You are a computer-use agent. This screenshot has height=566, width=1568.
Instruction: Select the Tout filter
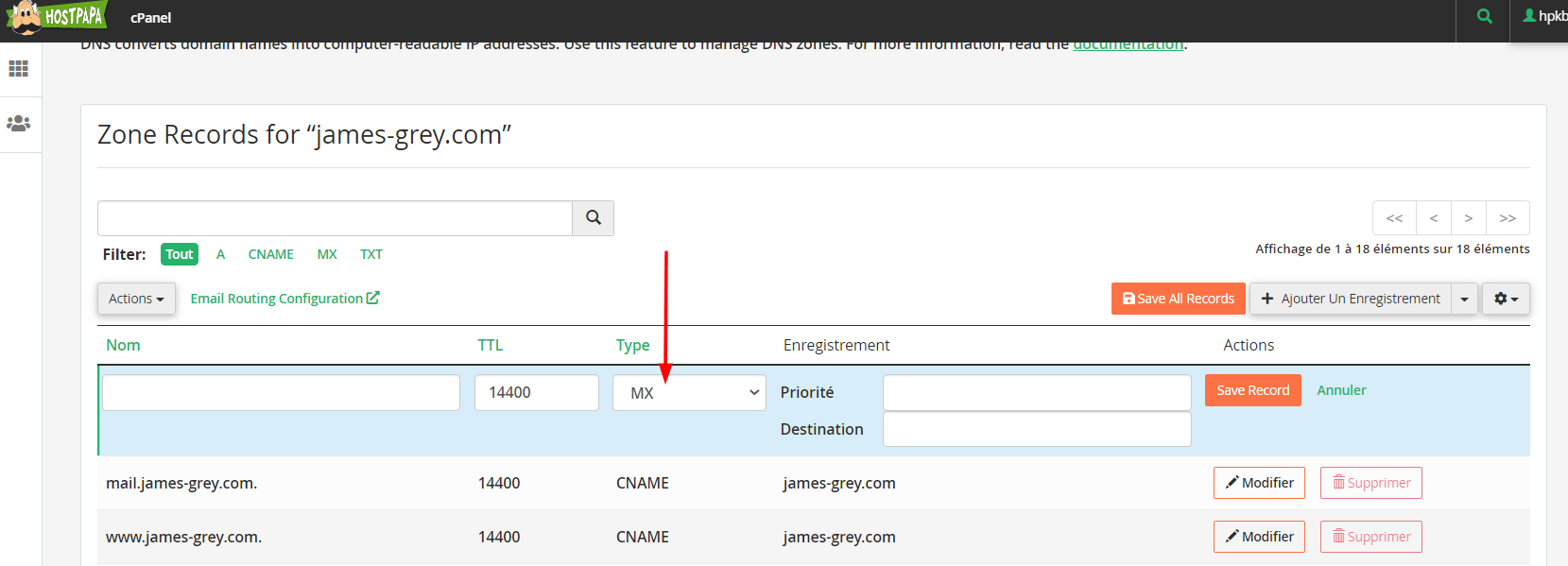[x=180, y=254]
